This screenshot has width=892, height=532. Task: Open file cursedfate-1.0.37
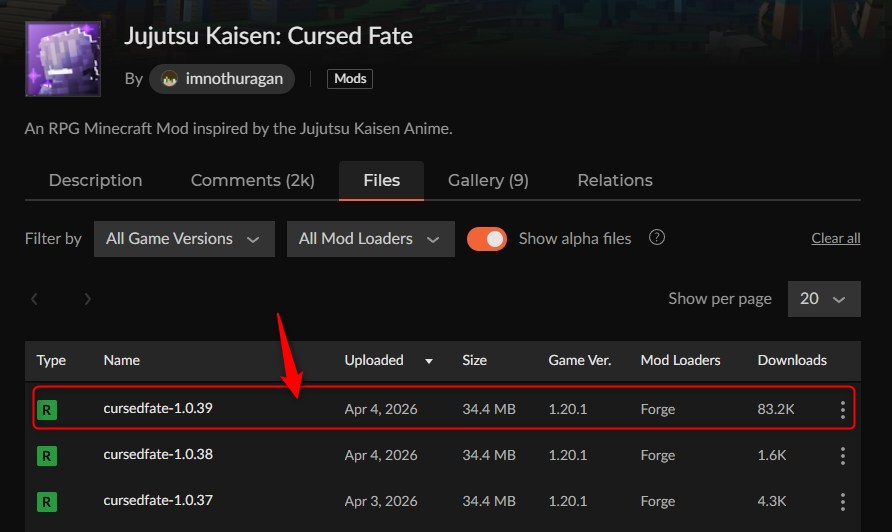158,500
